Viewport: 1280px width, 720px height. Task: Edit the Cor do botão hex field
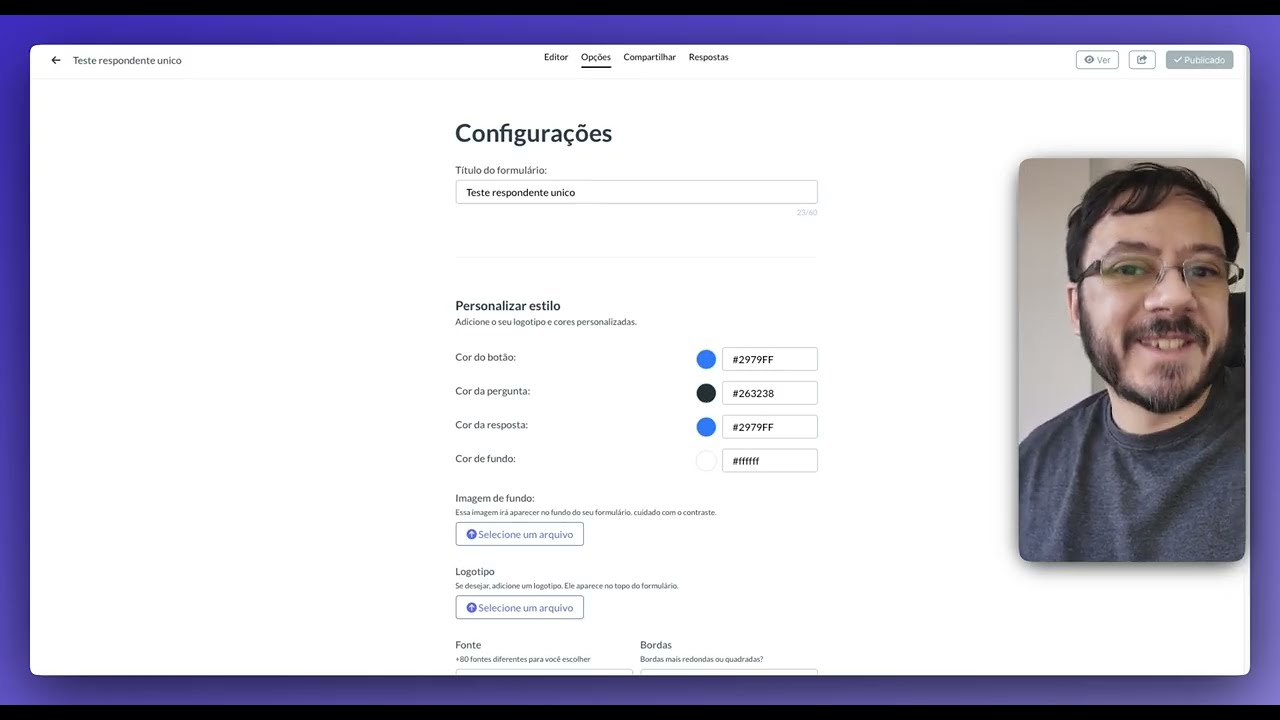point(770,359)
